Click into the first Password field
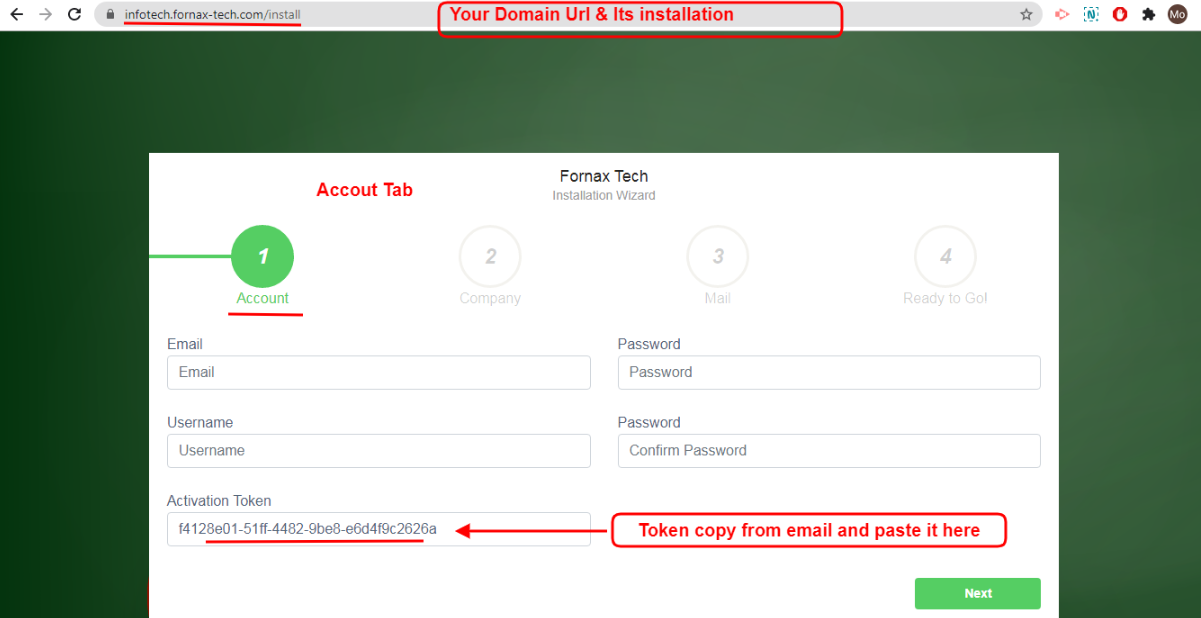 (x=829, y=372)
